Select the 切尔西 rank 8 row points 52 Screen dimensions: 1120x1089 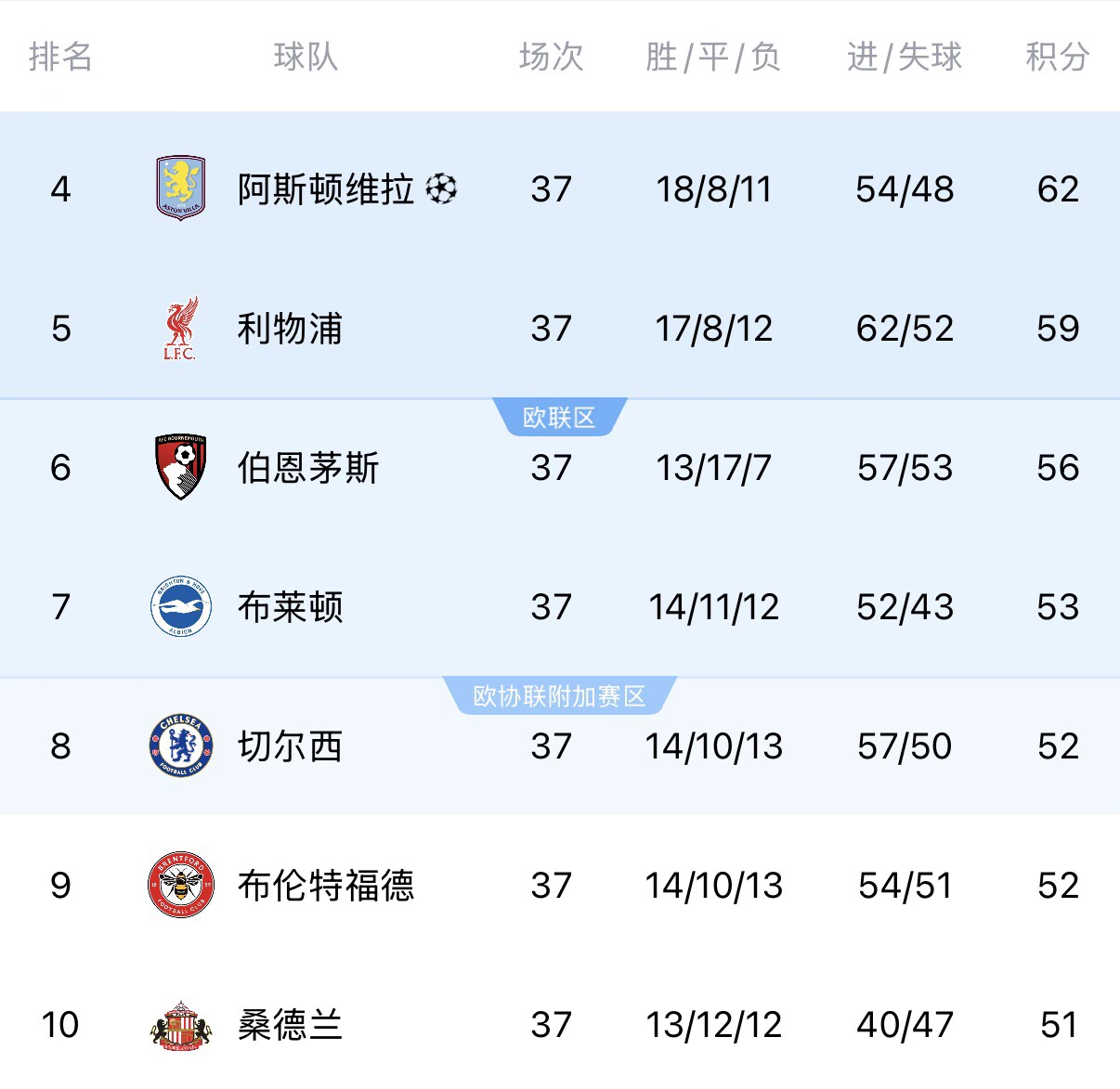(1059, 746)
